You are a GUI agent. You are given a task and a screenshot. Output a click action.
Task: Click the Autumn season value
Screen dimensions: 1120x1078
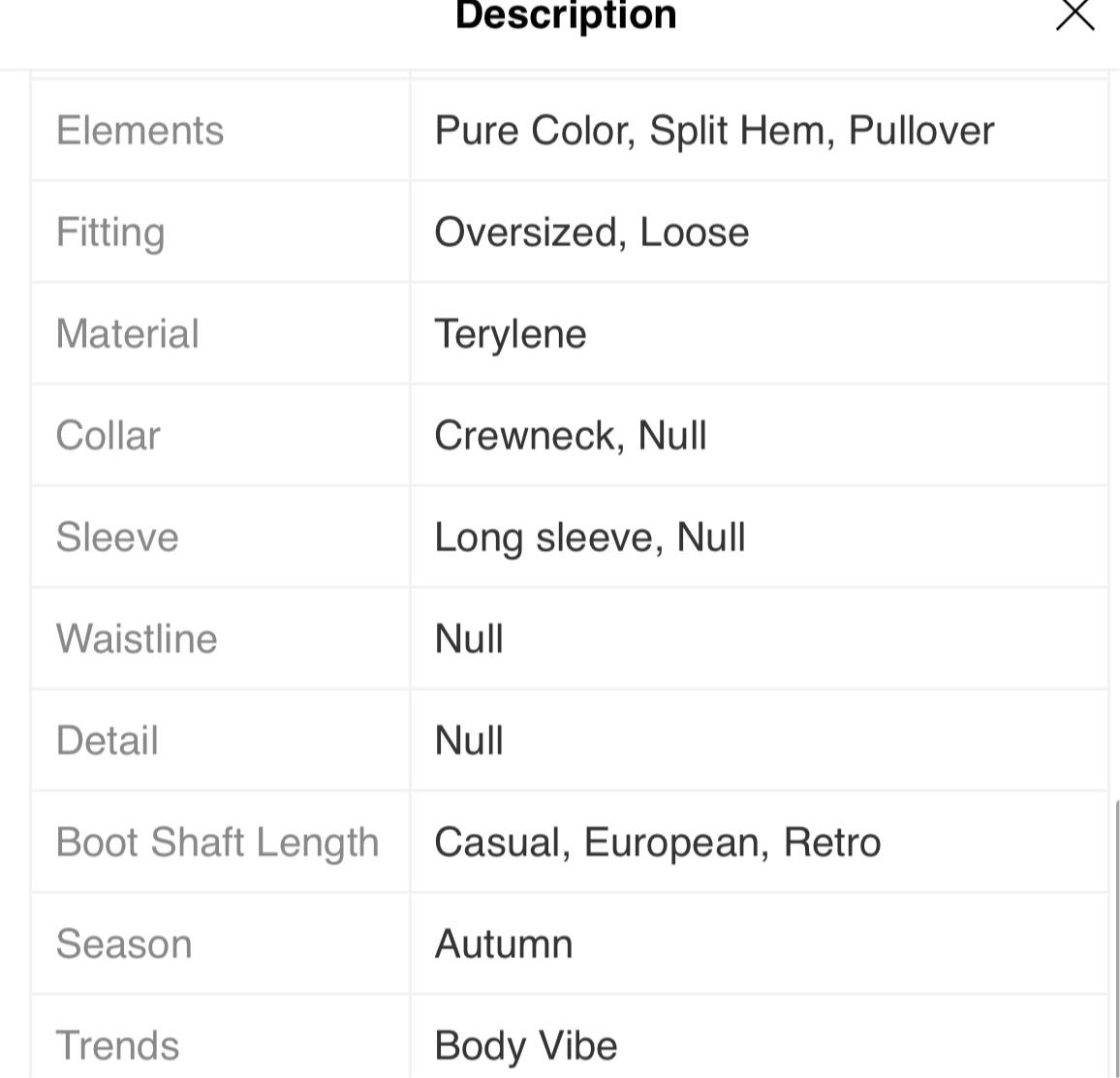tap(504, 943)
